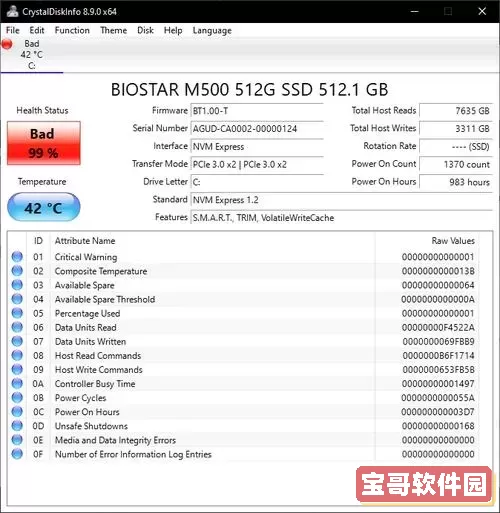Click the red Bad 99 % health status button
Viewport: 500px width, 513px height.
pyautogui.click(x=44, y=143)
